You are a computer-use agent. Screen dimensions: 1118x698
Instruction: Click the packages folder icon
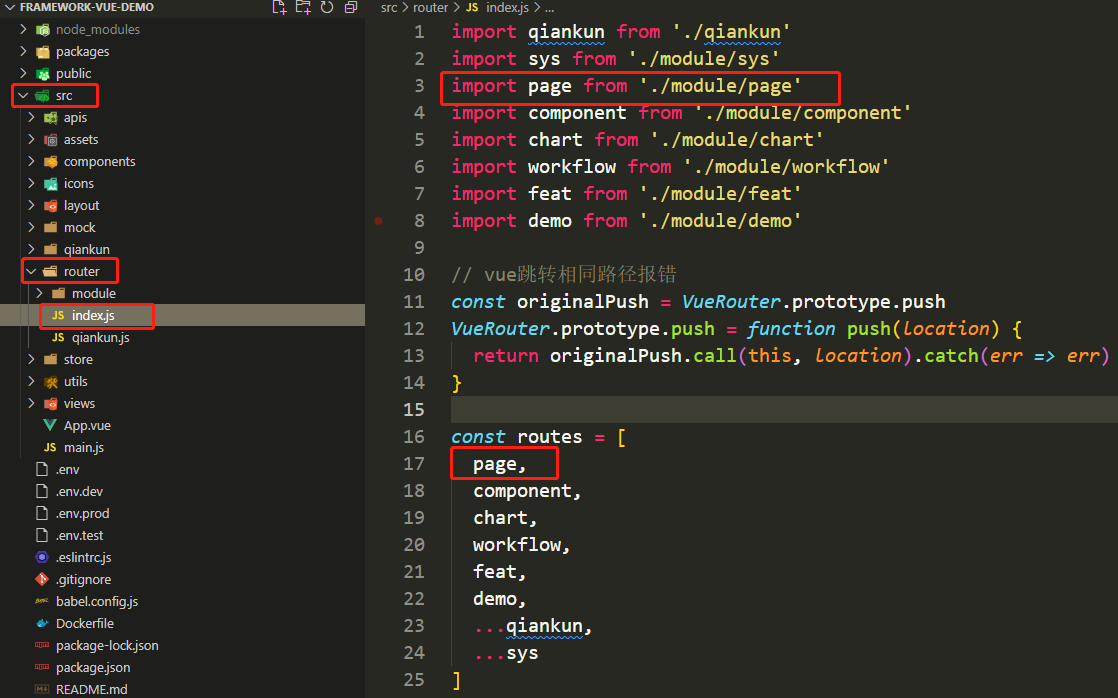[43, 52]
